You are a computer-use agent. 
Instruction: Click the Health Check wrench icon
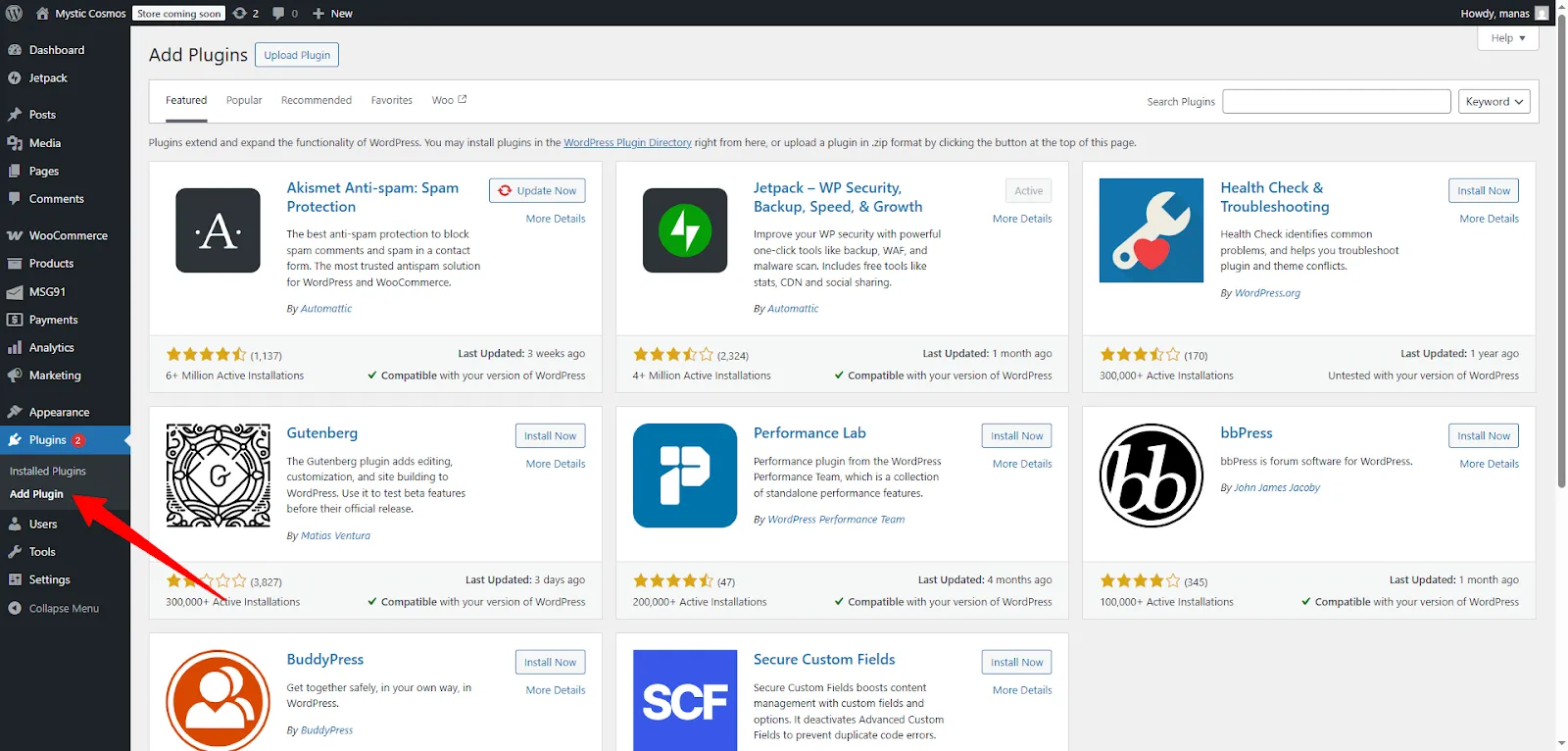(1151, 230)
